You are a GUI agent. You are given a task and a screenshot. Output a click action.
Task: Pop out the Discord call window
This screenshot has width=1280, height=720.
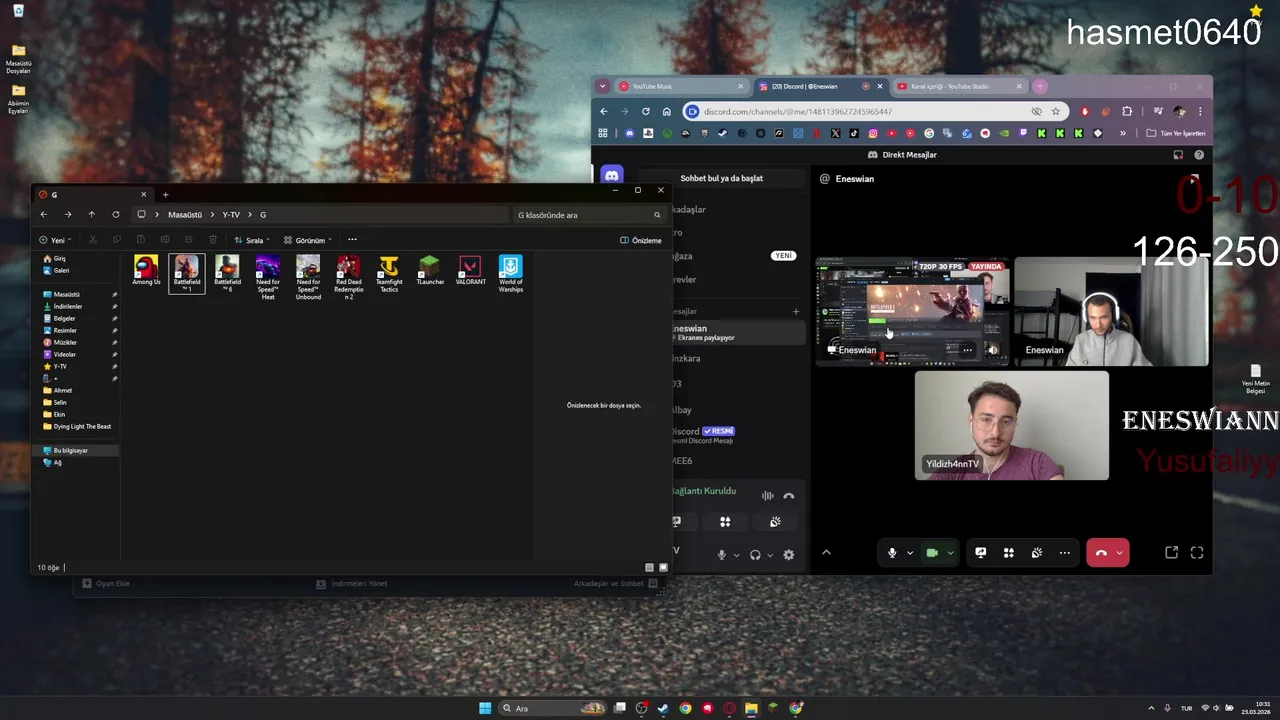click(x=1172, y=552)
